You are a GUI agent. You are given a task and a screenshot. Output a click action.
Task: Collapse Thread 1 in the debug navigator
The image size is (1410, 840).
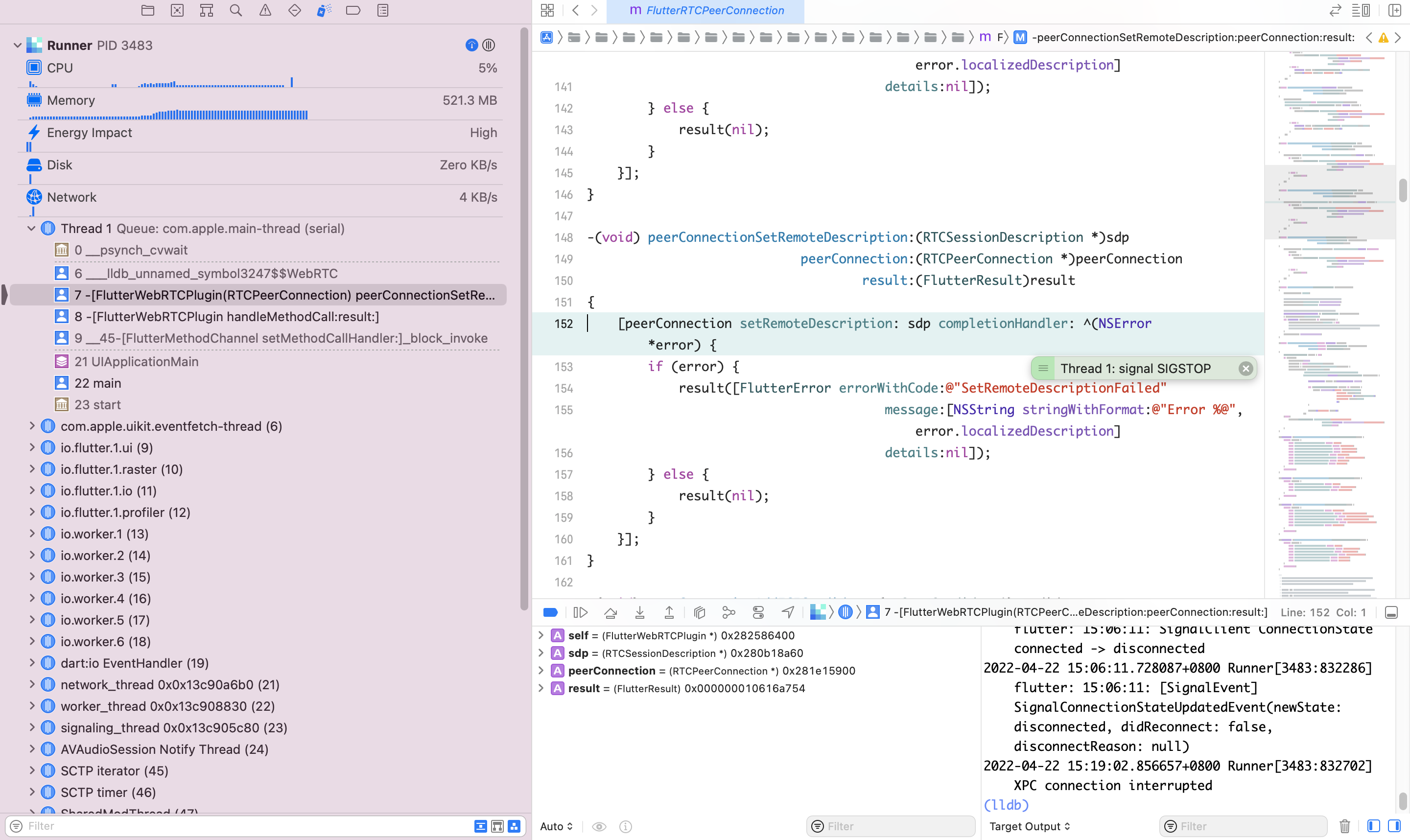pos(31,228)
